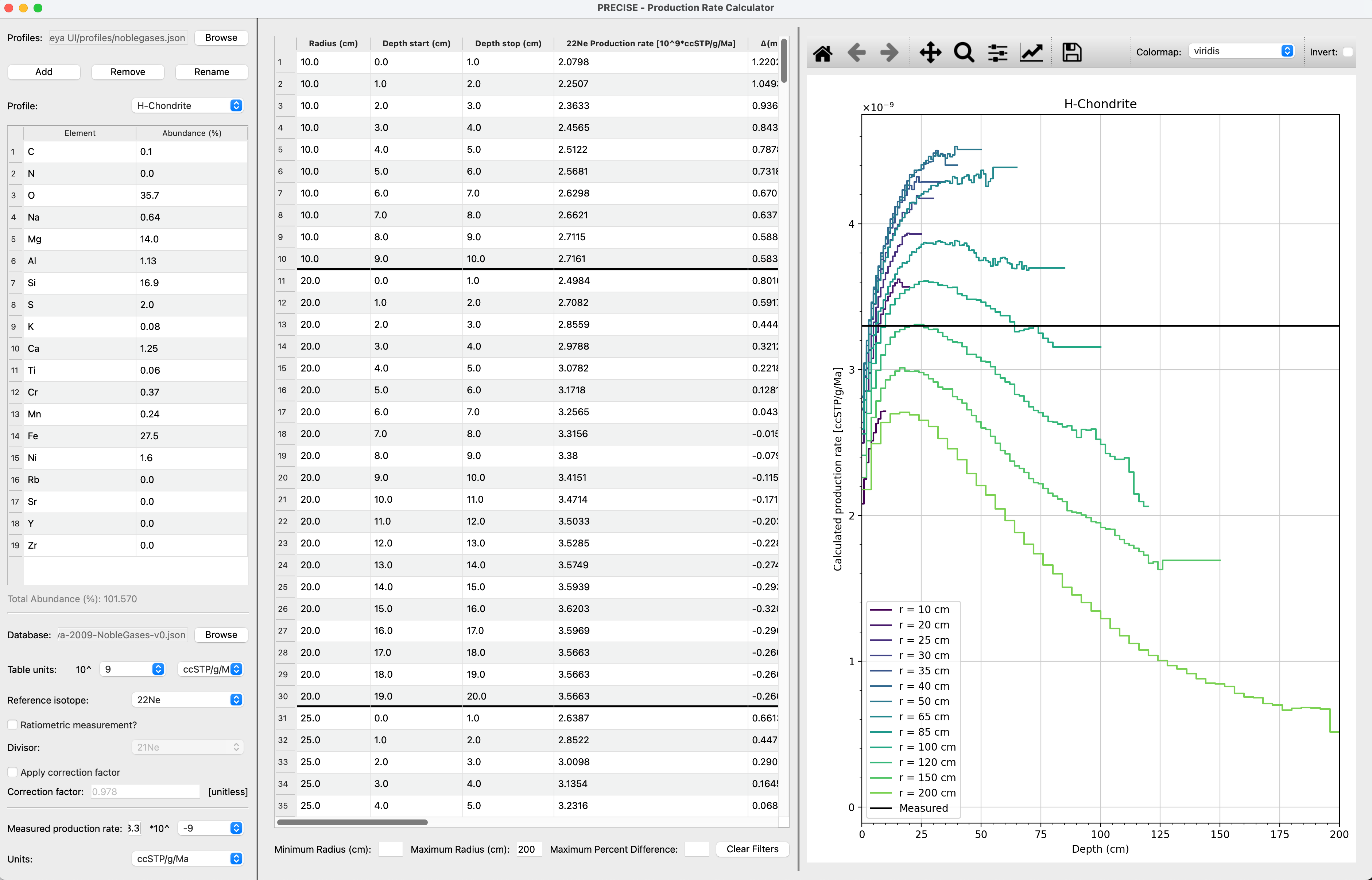Click the Depth start (cm) column header

point(416,43)
